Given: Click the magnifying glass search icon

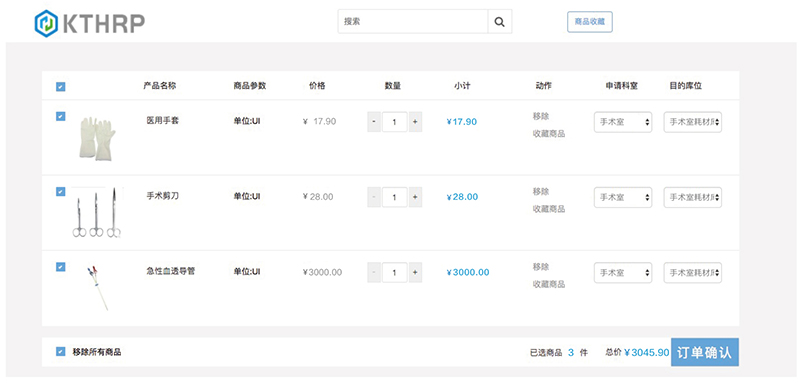Looking at the screenshot, I should point(500,22).
